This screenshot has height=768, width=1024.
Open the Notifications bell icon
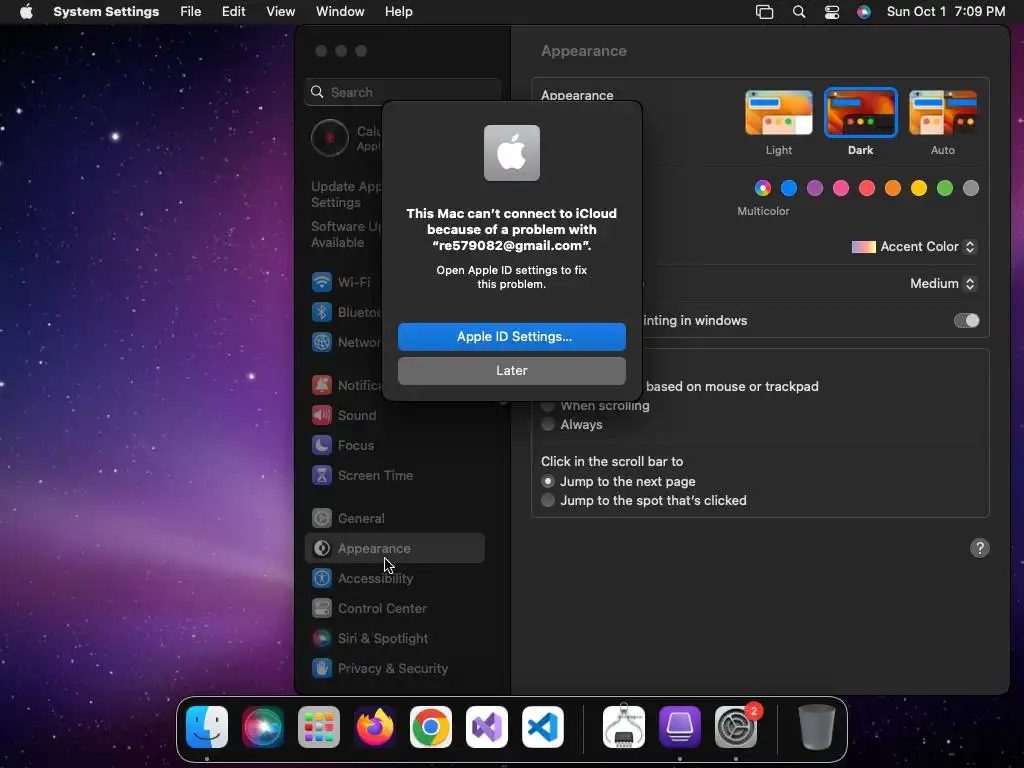tap(321, 385)
